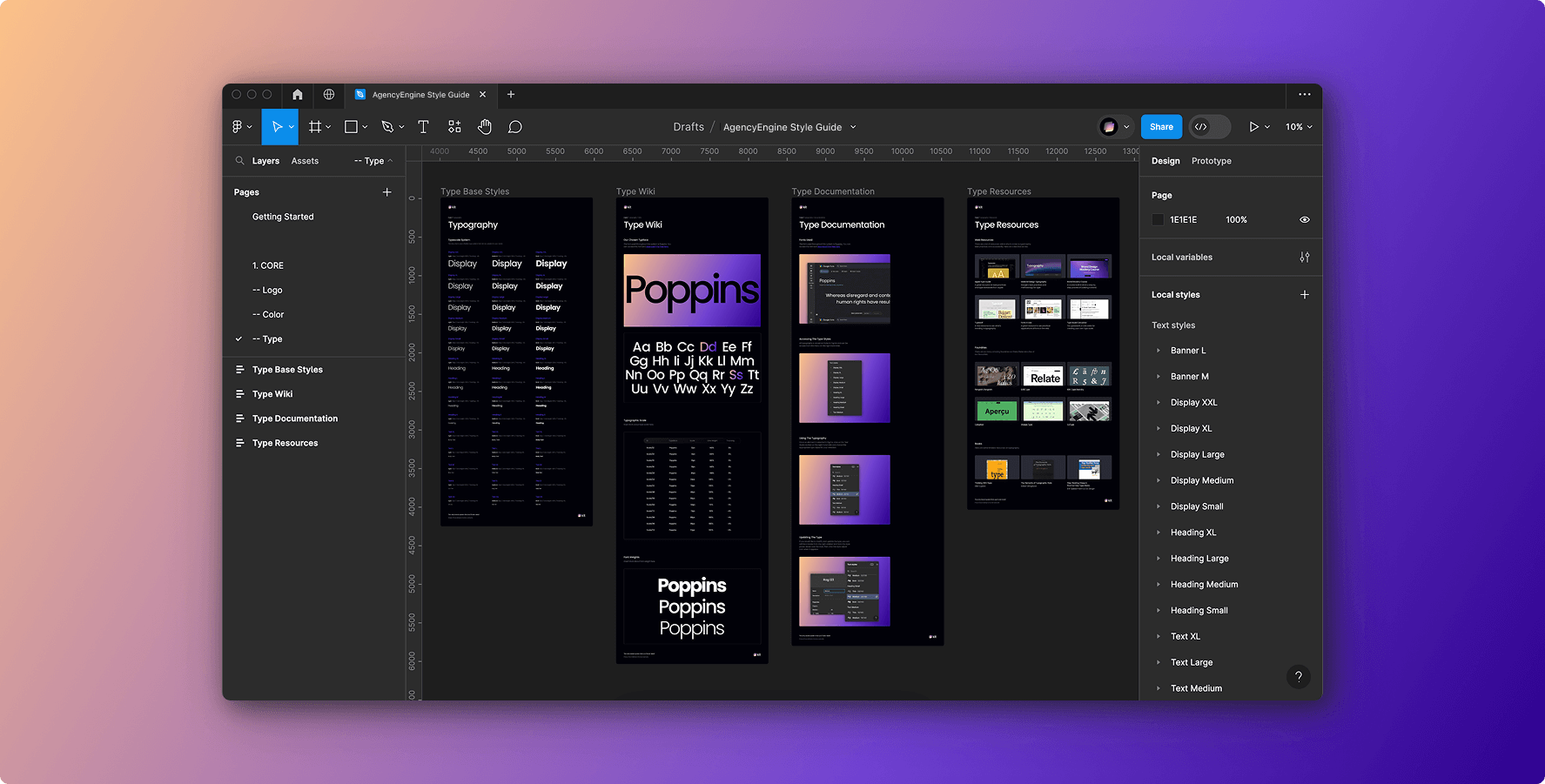Select the Type Documentation layer

pyautogui.click(x=295, y=419)
